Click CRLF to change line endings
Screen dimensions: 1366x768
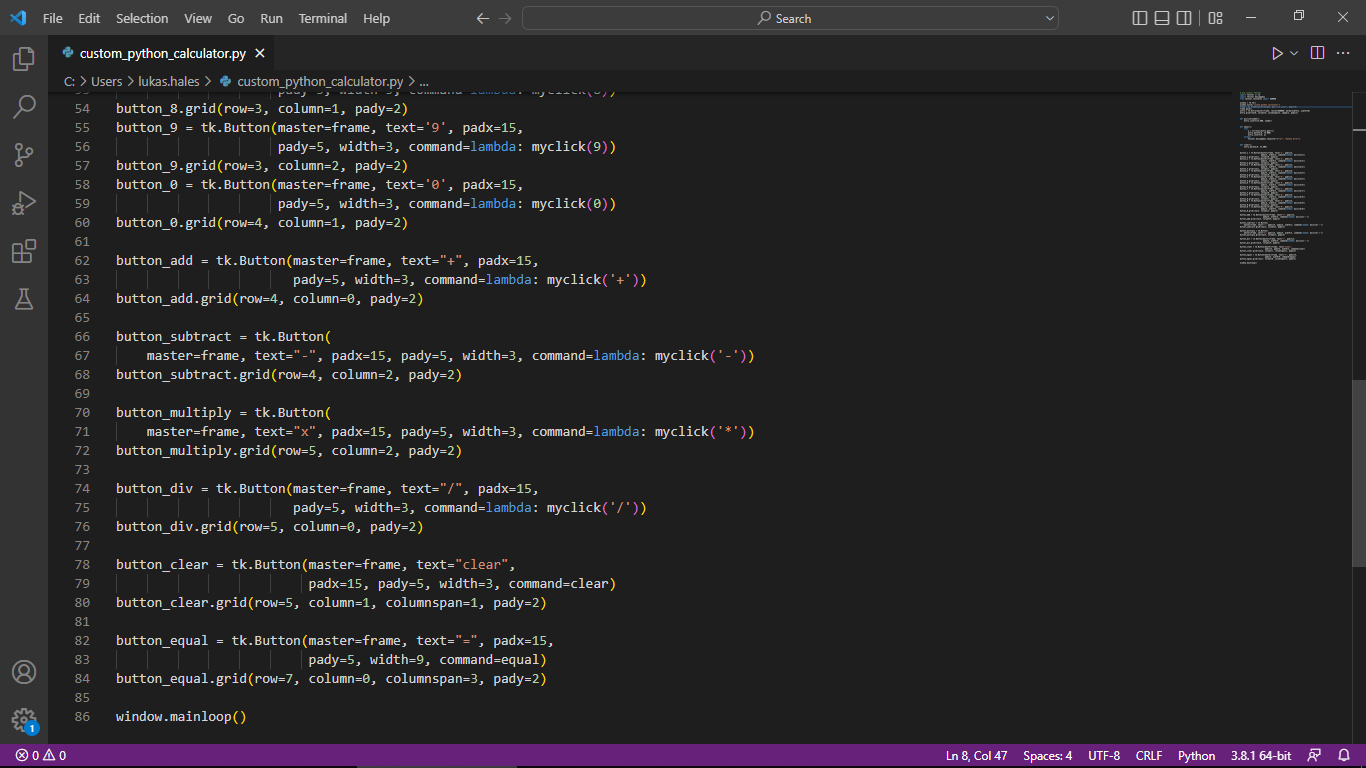(x=1148, y=755)
